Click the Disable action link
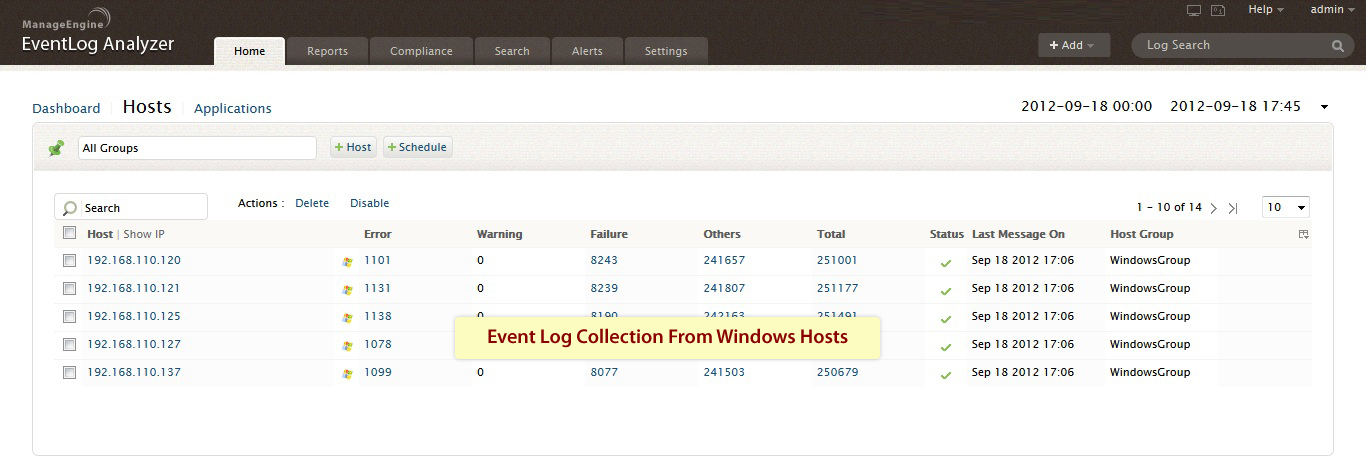Screen dimensions: 1366x465 (369, 203)
